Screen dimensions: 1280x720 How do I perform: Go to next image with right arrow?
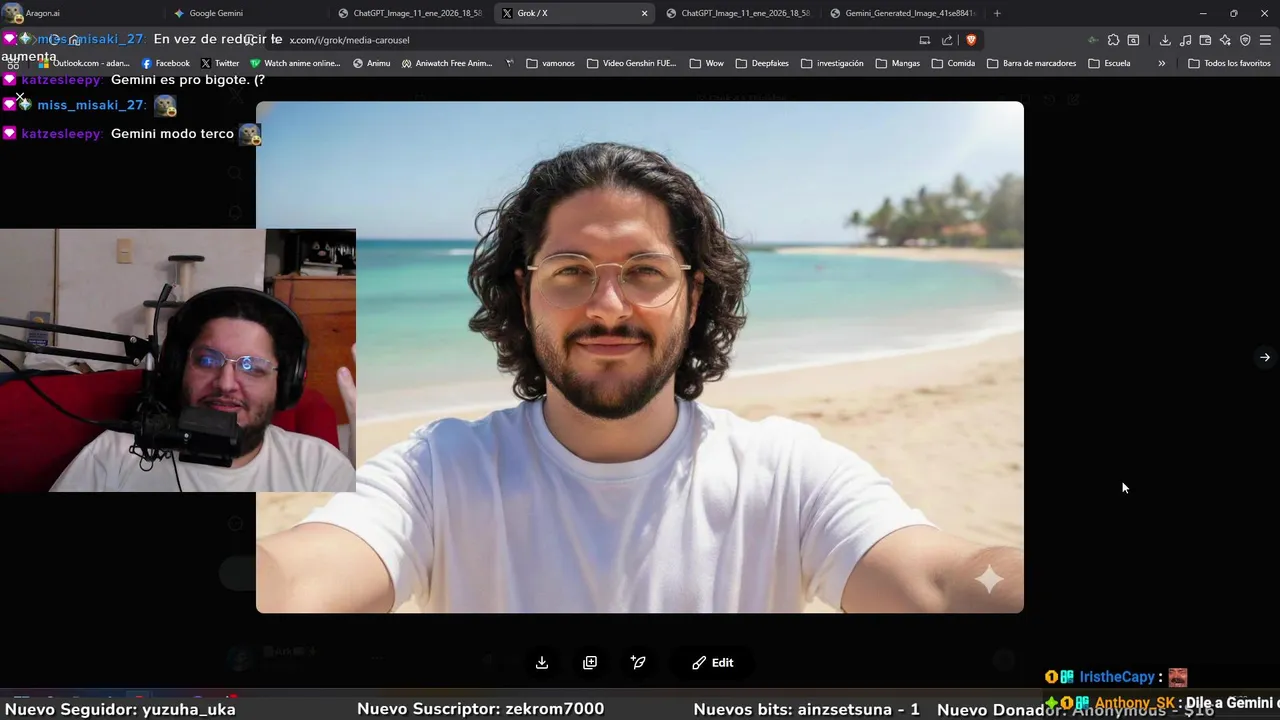(1265, 357)
